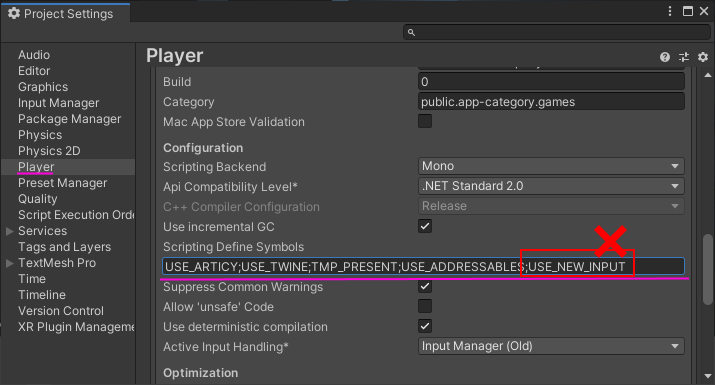Click the Build number field
This screenshot has width=715, height=385.
point(551,82)
